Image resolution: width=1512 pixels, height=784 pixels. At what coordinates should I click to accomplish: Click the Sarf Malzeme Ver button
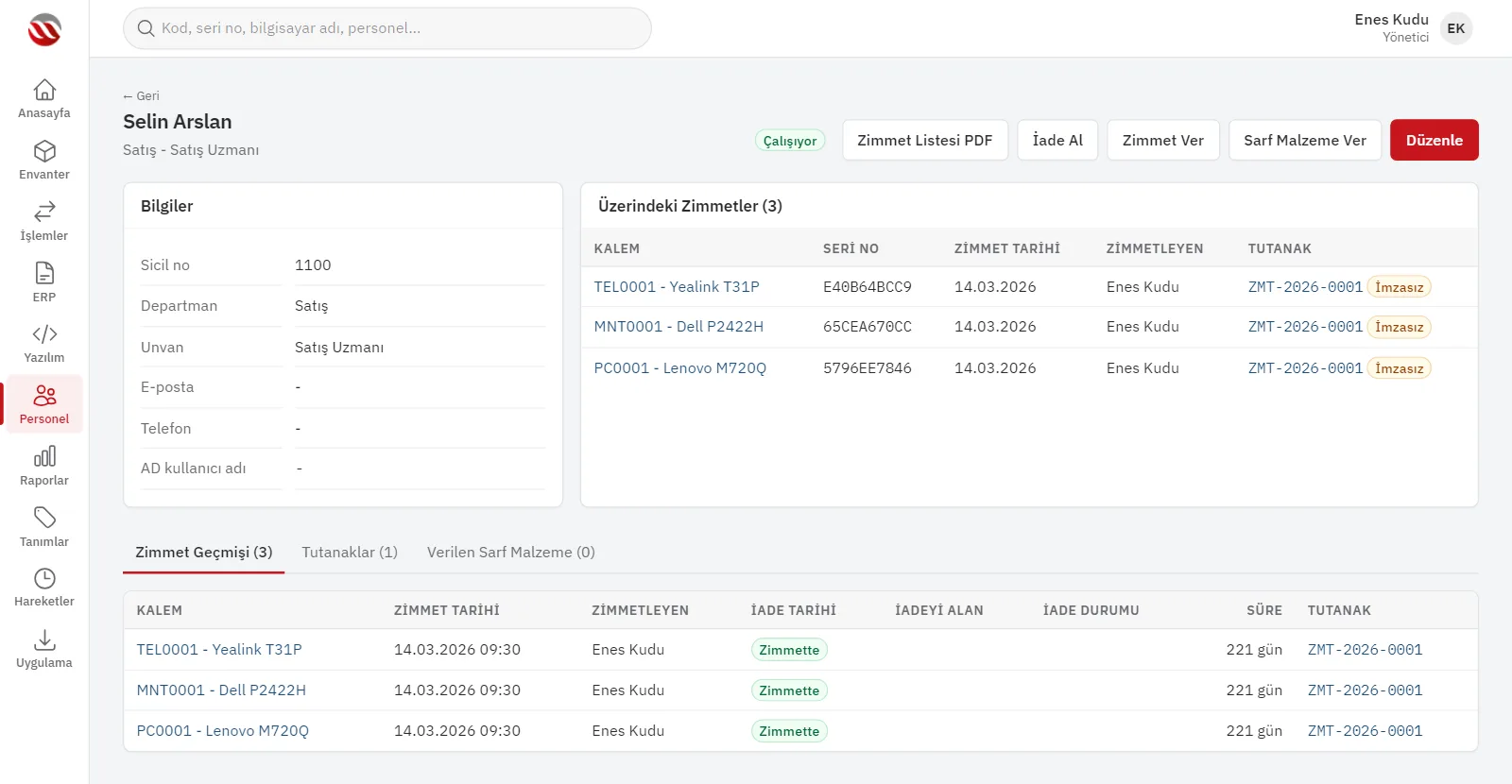point(1305,140)
